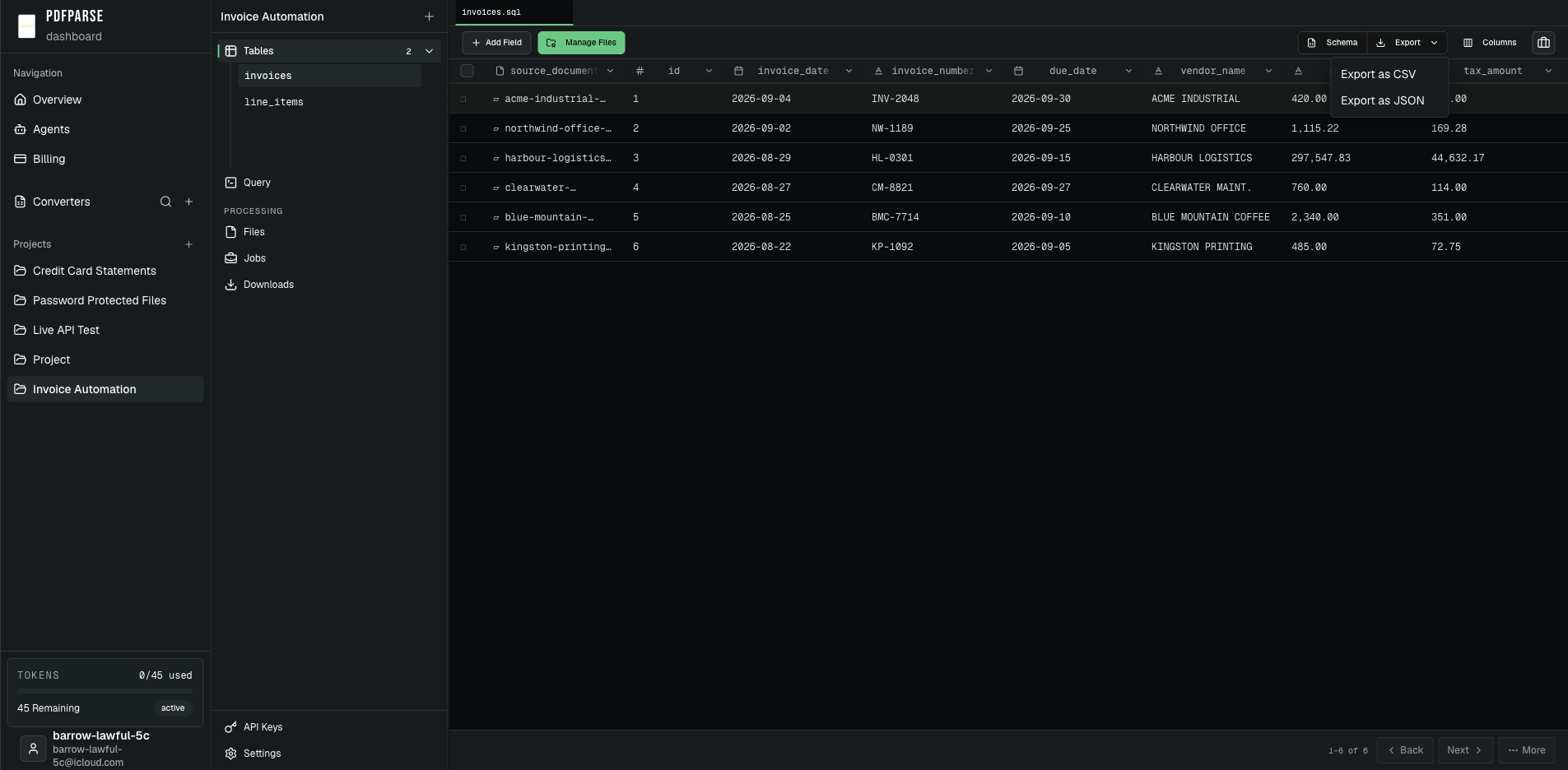1568x770 pixels.
Task: Open the Columns selector
Action: 1490,43
